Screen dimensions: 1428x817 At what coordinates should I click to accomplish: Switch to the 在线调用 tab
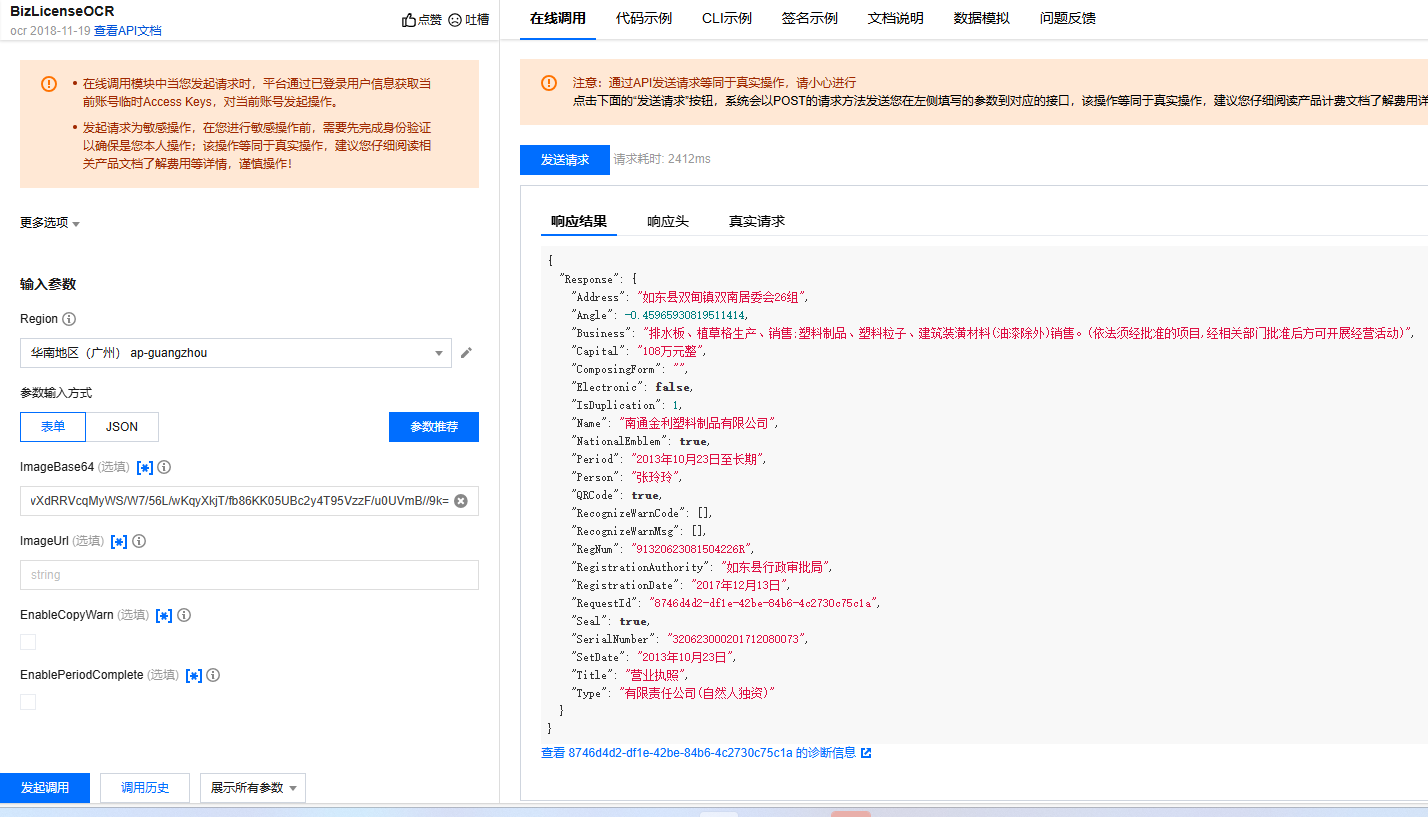558,19
